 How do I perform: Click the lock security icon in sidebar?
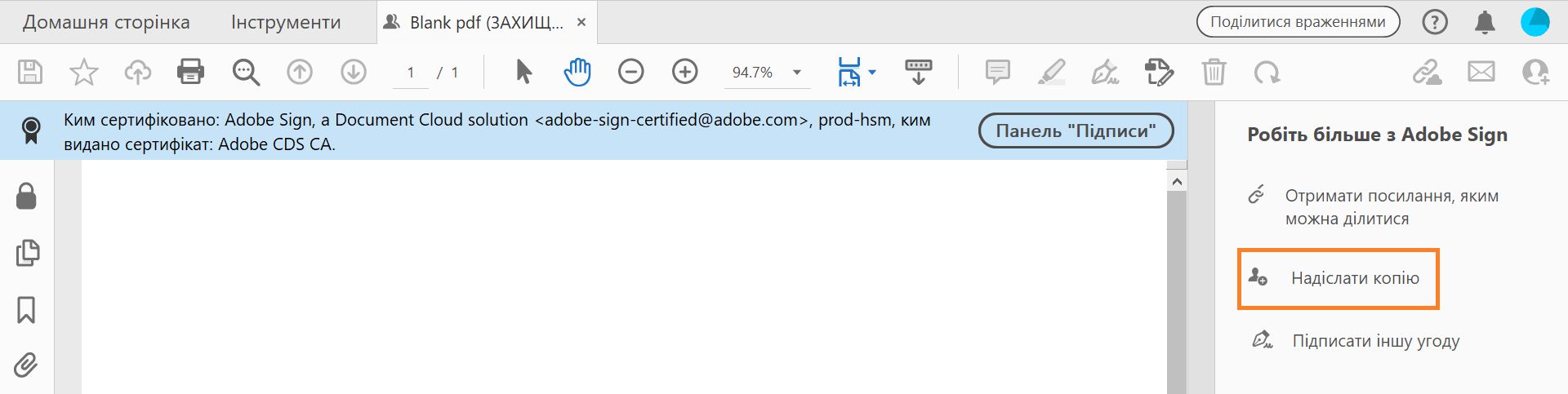pos(26,196)
